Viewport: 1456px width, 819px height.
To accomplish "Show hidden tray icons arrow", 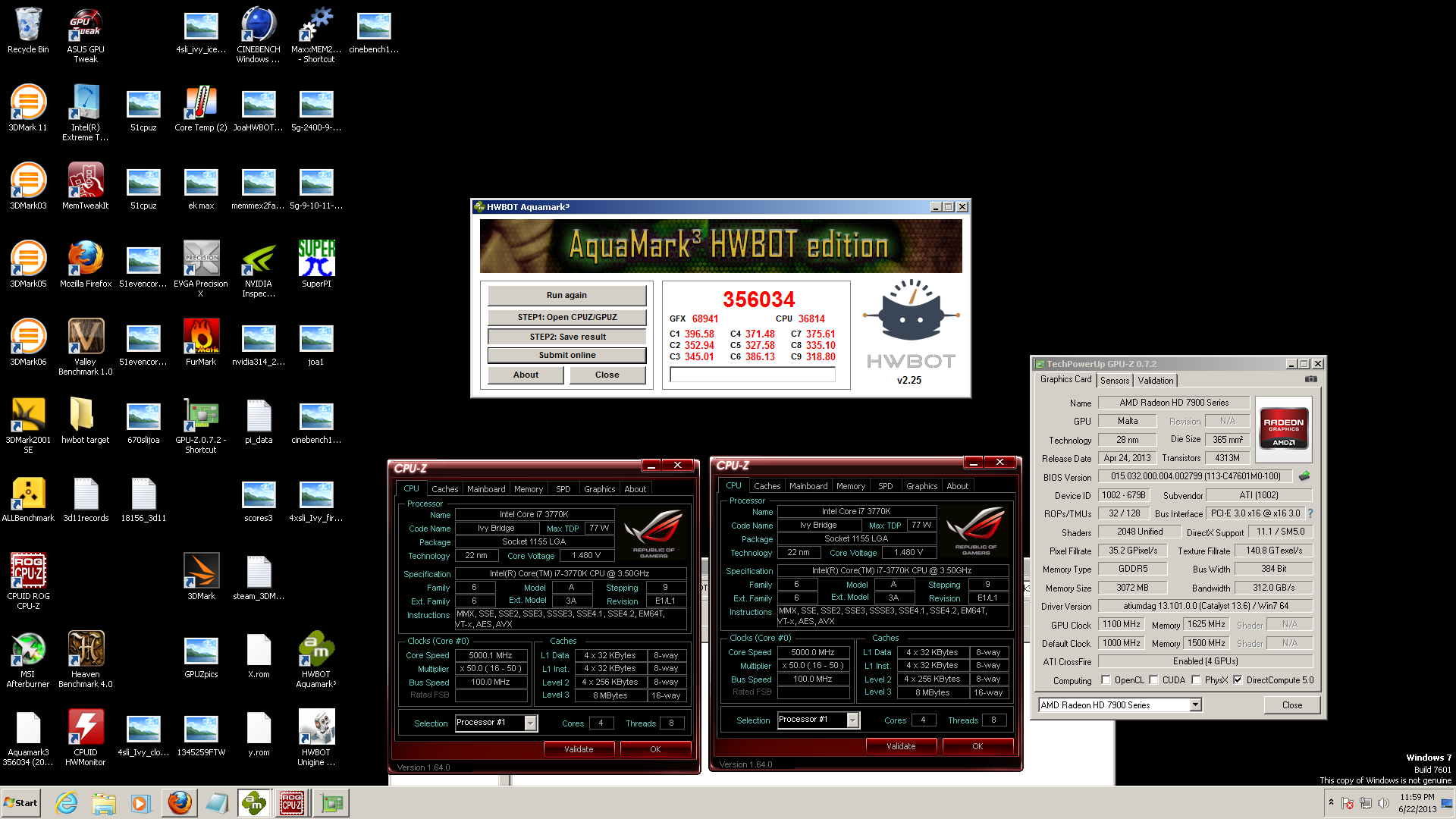I will click(x=1331, y=802).
